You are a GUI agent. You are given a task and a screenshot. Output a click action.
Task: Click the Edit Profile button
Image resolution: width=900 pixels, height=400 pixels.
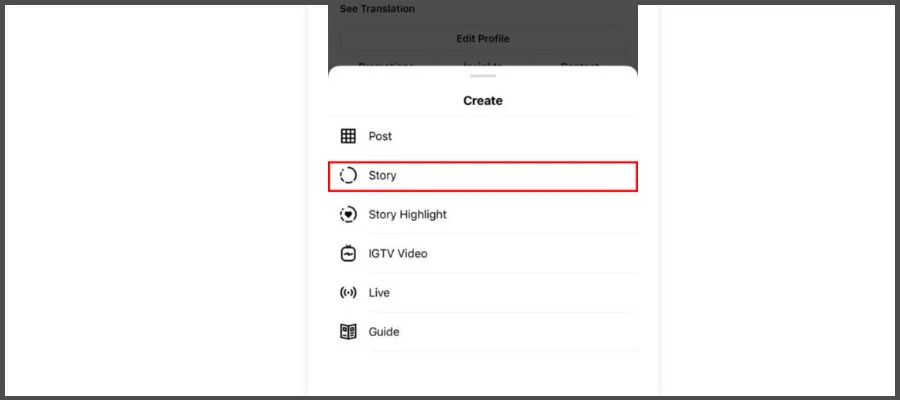pos(482,39)
